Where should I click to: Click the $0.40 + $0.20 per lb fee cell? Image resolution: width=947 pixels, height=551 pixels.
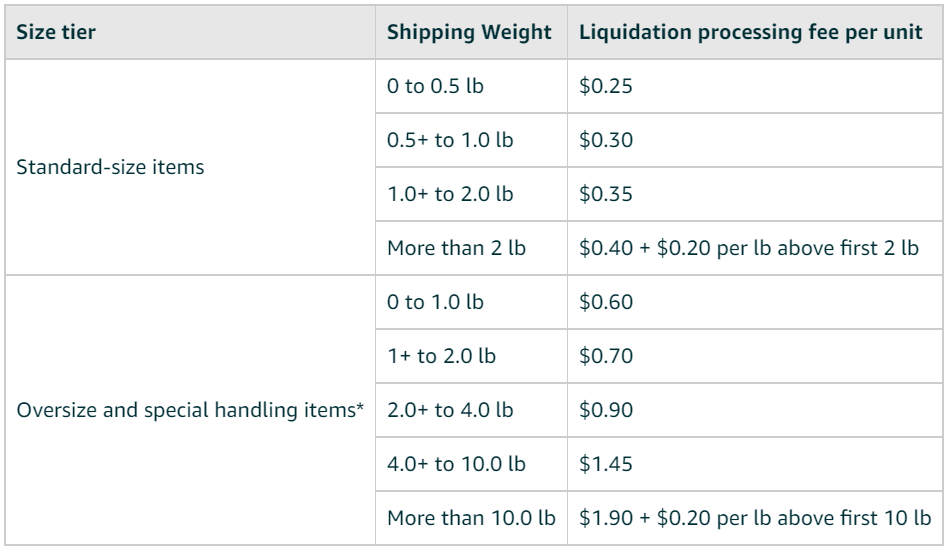(x=755, y=248)
